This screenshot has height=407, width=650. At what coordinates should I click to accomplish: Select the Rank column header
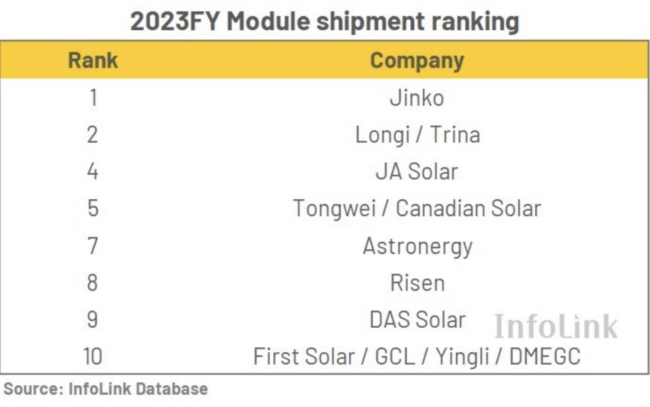pos(93,61)
